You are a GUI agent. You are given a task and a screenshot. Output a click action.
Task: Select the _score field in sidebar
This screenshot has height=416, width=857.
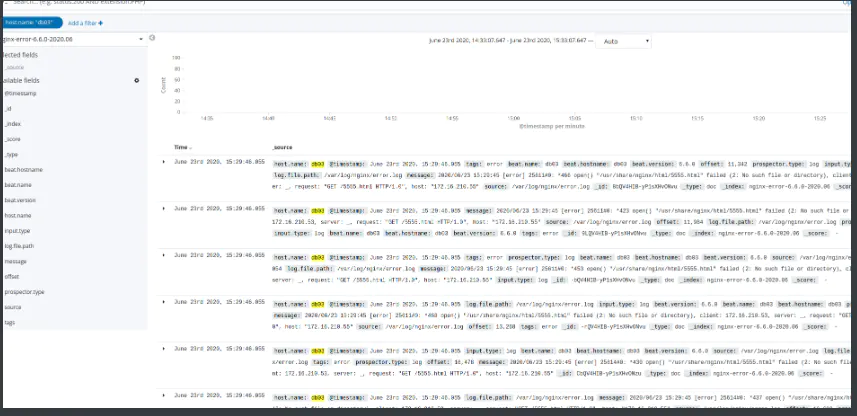coord(13,139)
